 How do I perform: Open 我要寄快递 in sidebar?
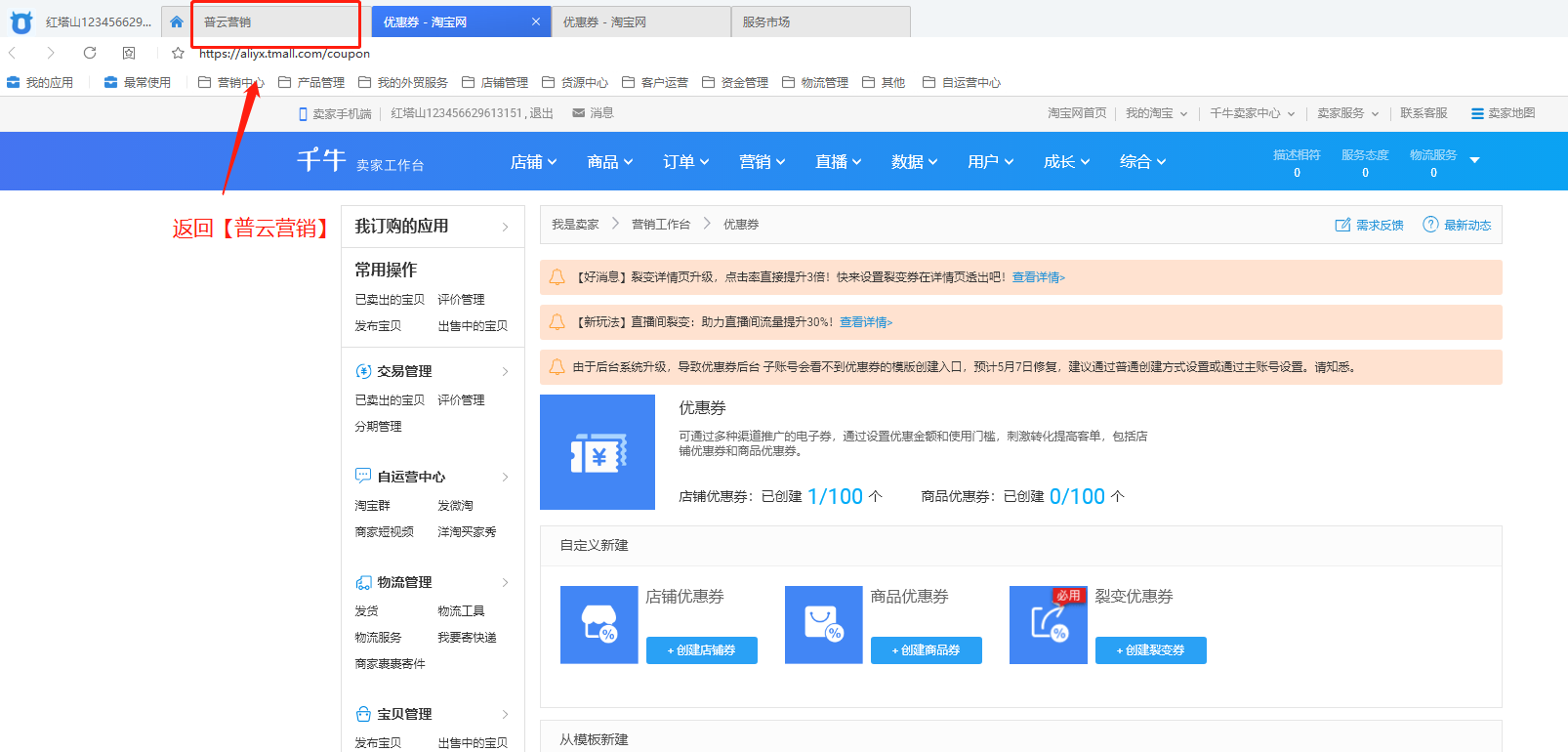click(467, 638)
